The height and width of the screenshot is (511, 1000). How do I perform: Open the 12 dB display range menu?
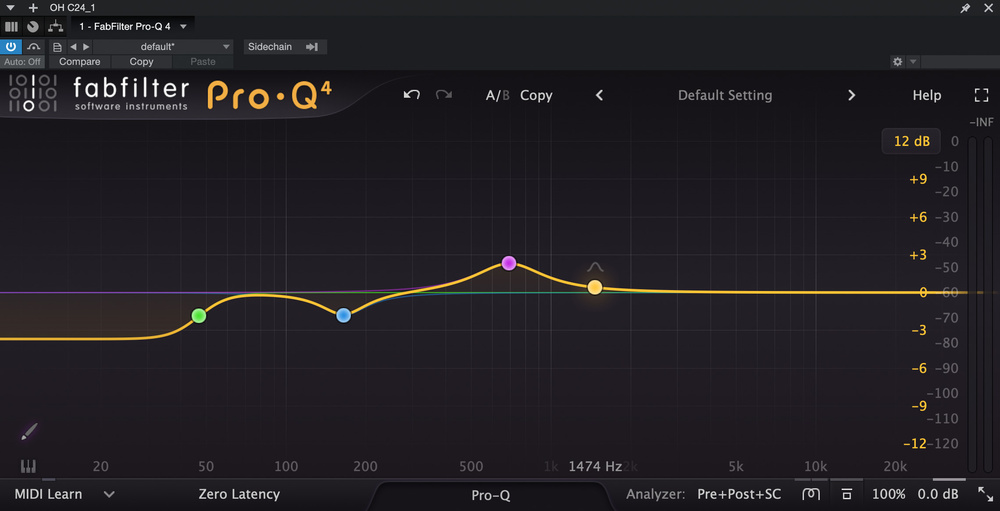(911, 141)
